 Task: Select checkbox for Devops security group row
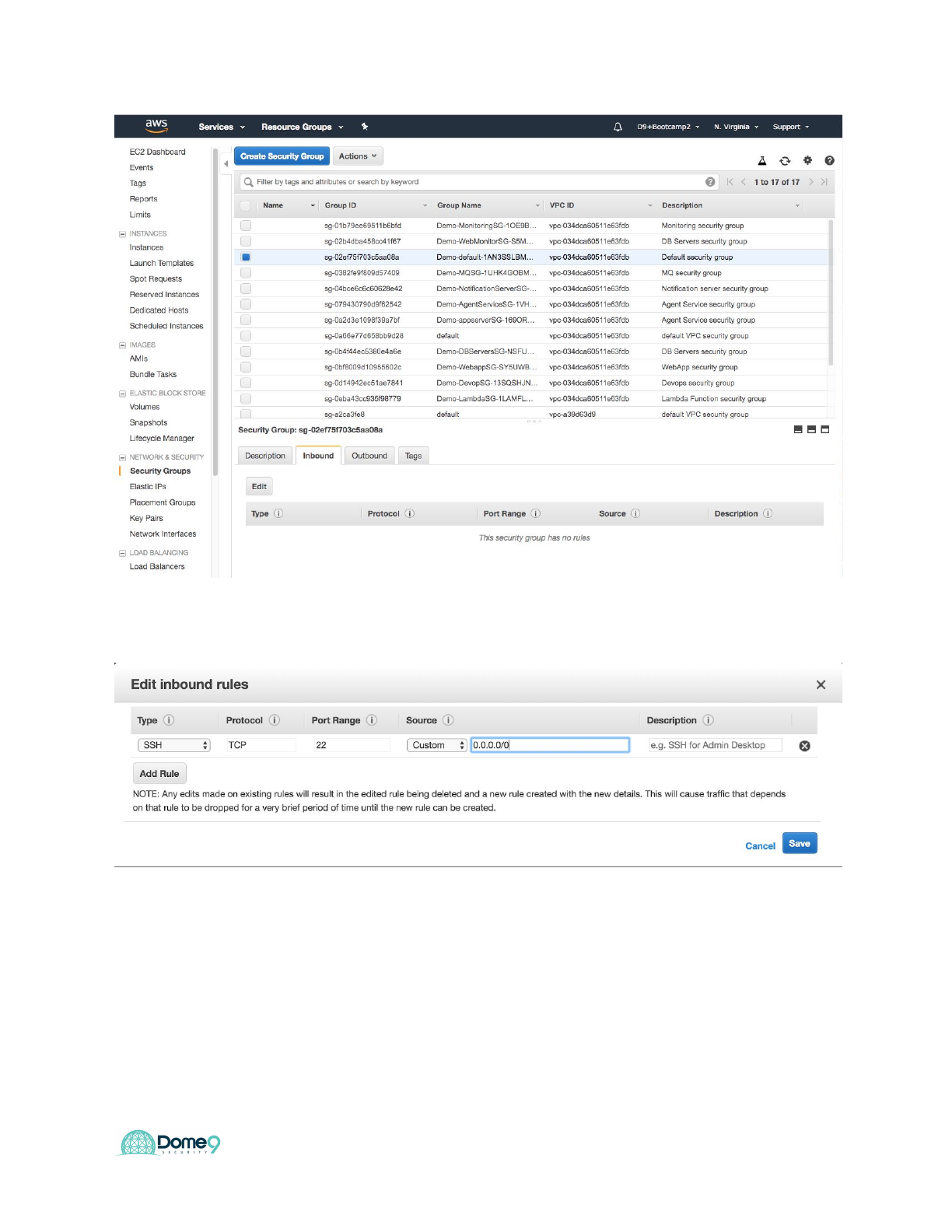pos(246,383)
